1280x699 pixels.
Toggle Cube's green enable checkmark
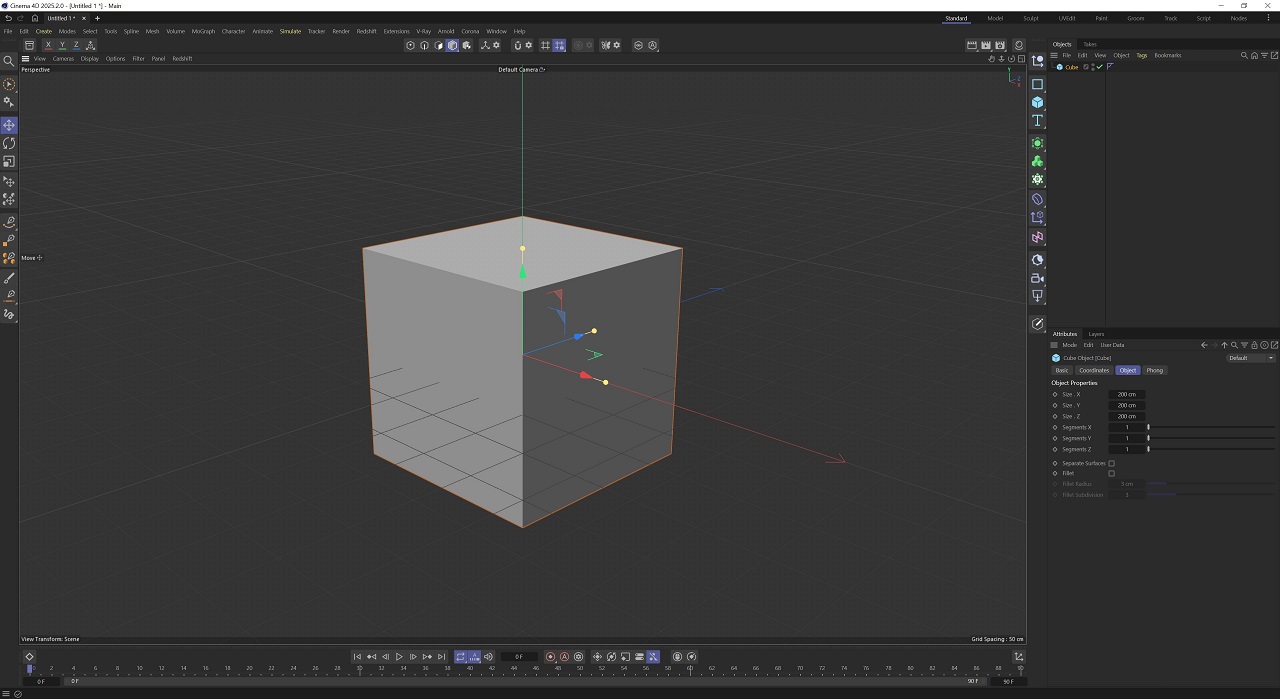pyautogui.click(x=1099, y=67)
